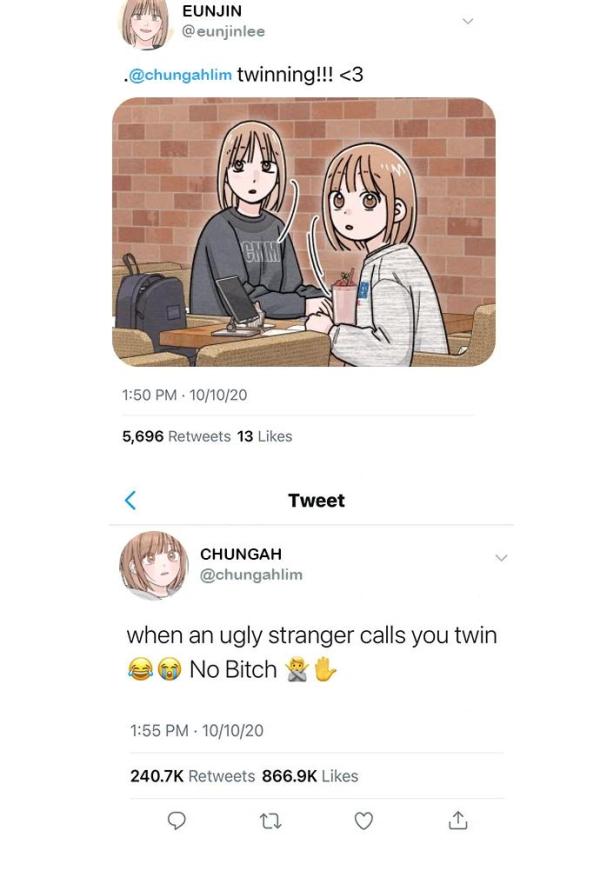
Task: Go back using the blue chevron
Action: click(x=130, y=500)
